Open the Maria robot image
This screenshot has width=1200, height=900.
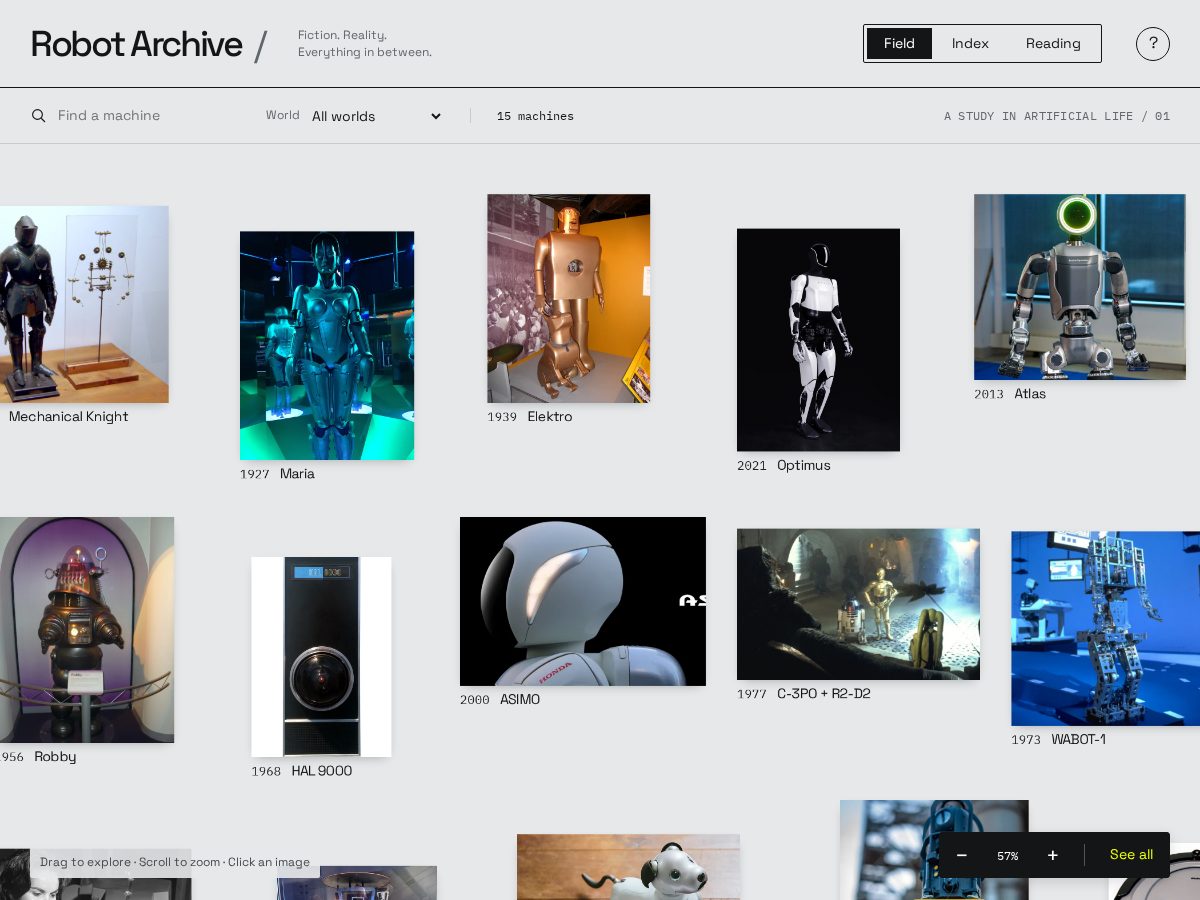pyautogui.click(x=327, y=346)
